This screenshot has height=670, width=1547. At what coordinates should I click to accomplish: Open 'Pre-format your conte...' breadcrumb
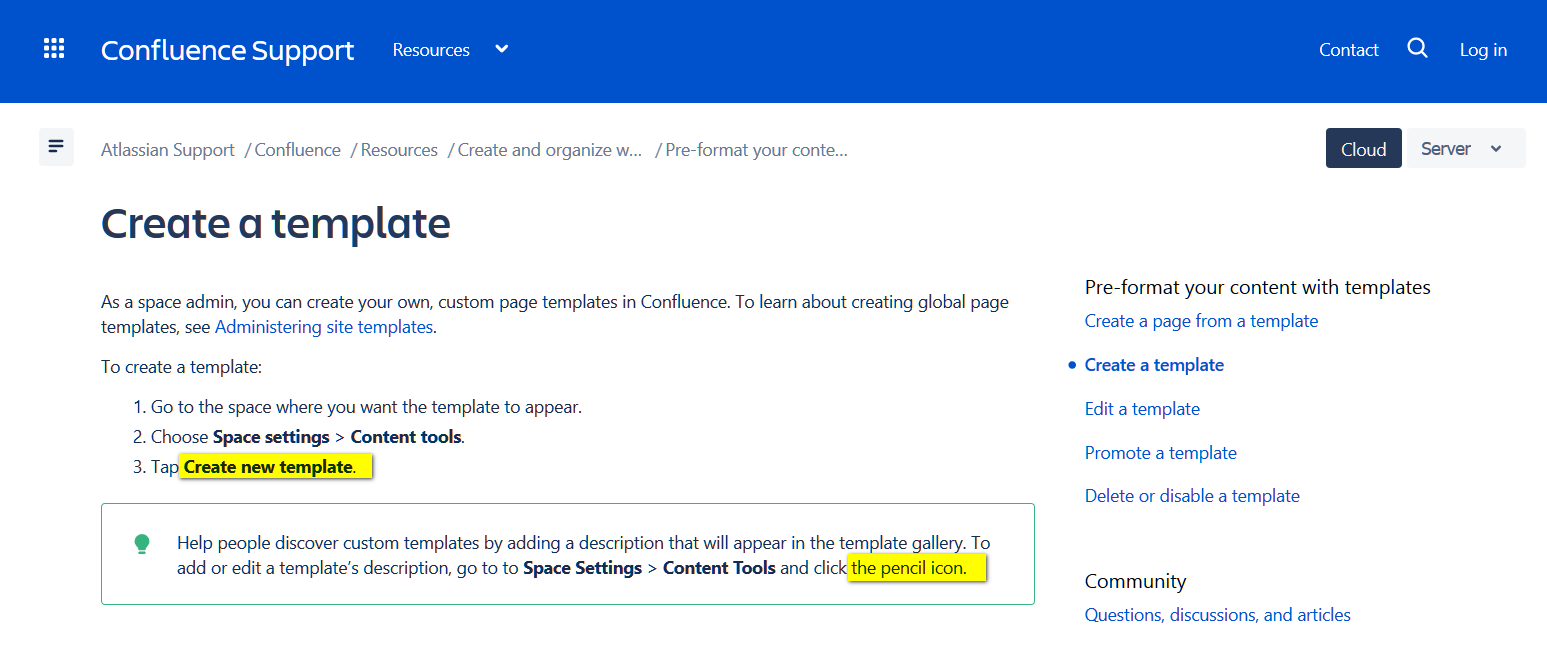point(756,150)
